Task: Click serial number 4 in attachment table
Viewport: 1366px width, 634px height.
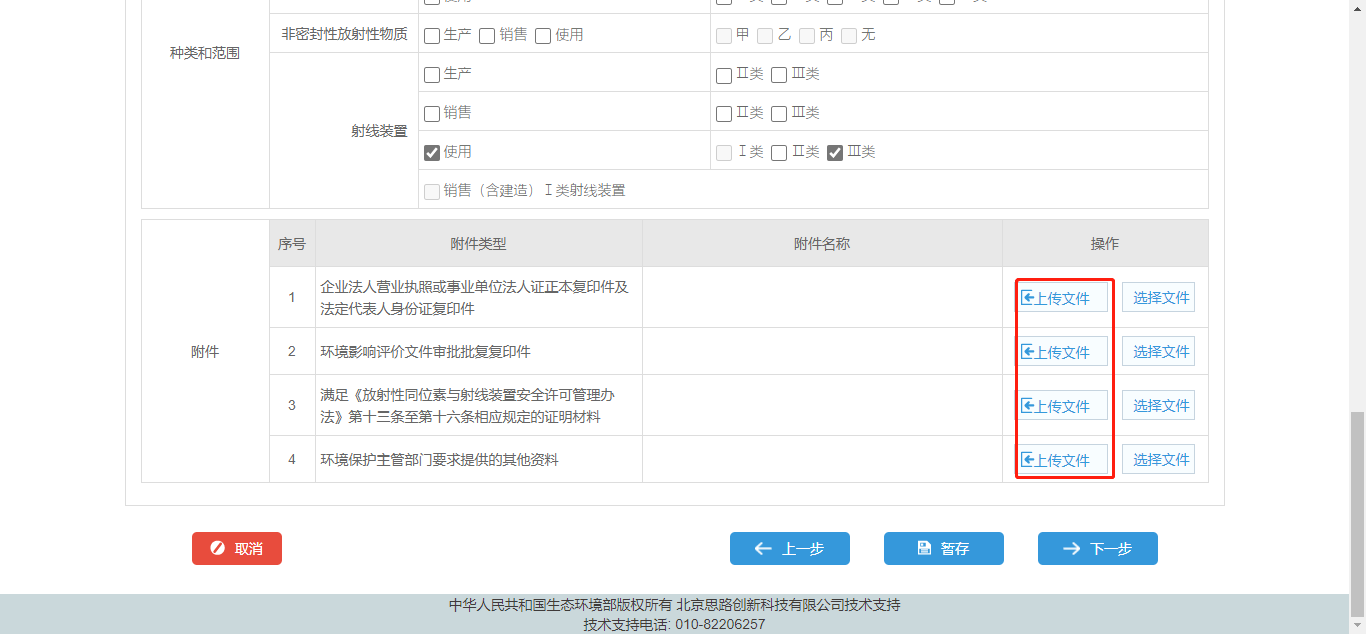Action: 292,459
